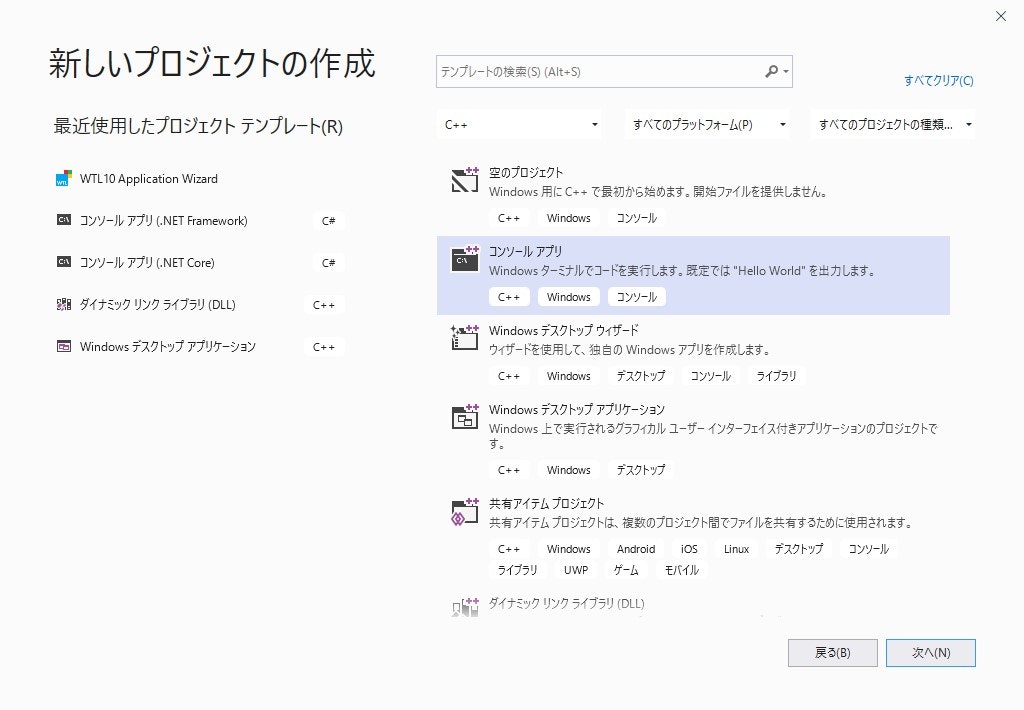The height and width of the screenshot is (710, 1024).
Task: Click the モバイル tag in 共有アイテム プロジェクト
Action: (682, 570)
